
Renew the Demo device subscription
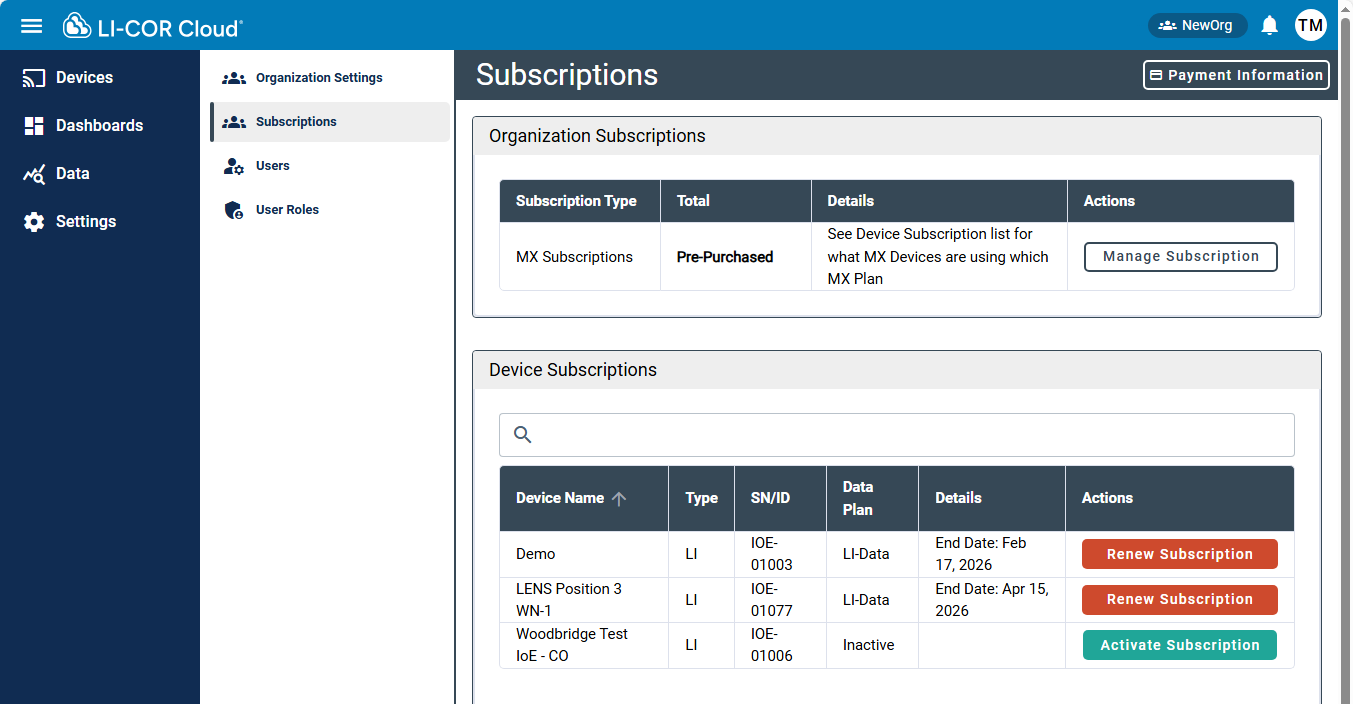pos(1179,554)
